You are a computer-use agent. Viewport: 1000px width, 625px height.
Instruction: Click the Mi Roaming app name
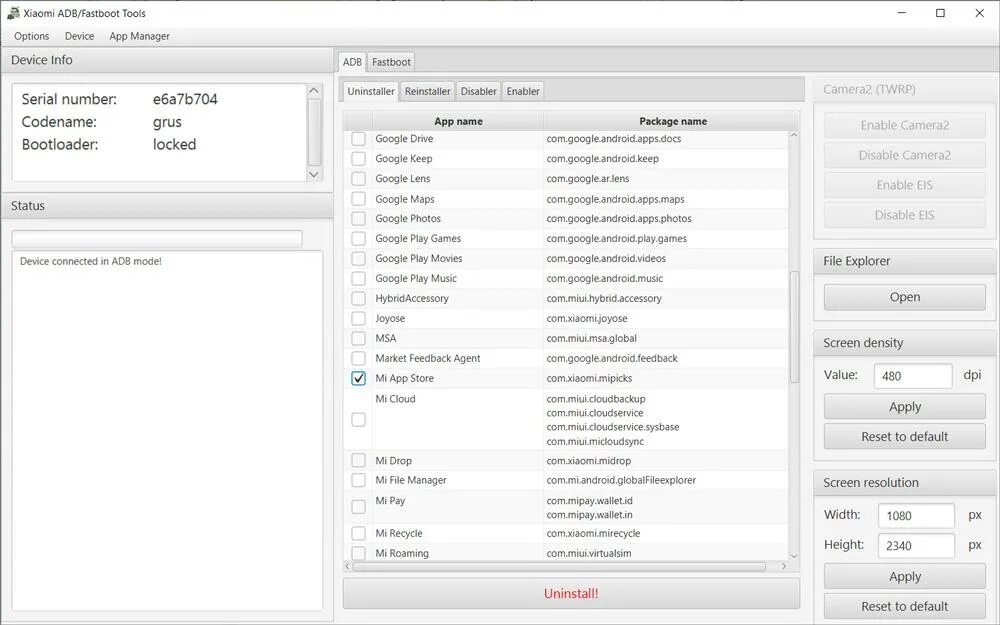[x=402, y=553]
